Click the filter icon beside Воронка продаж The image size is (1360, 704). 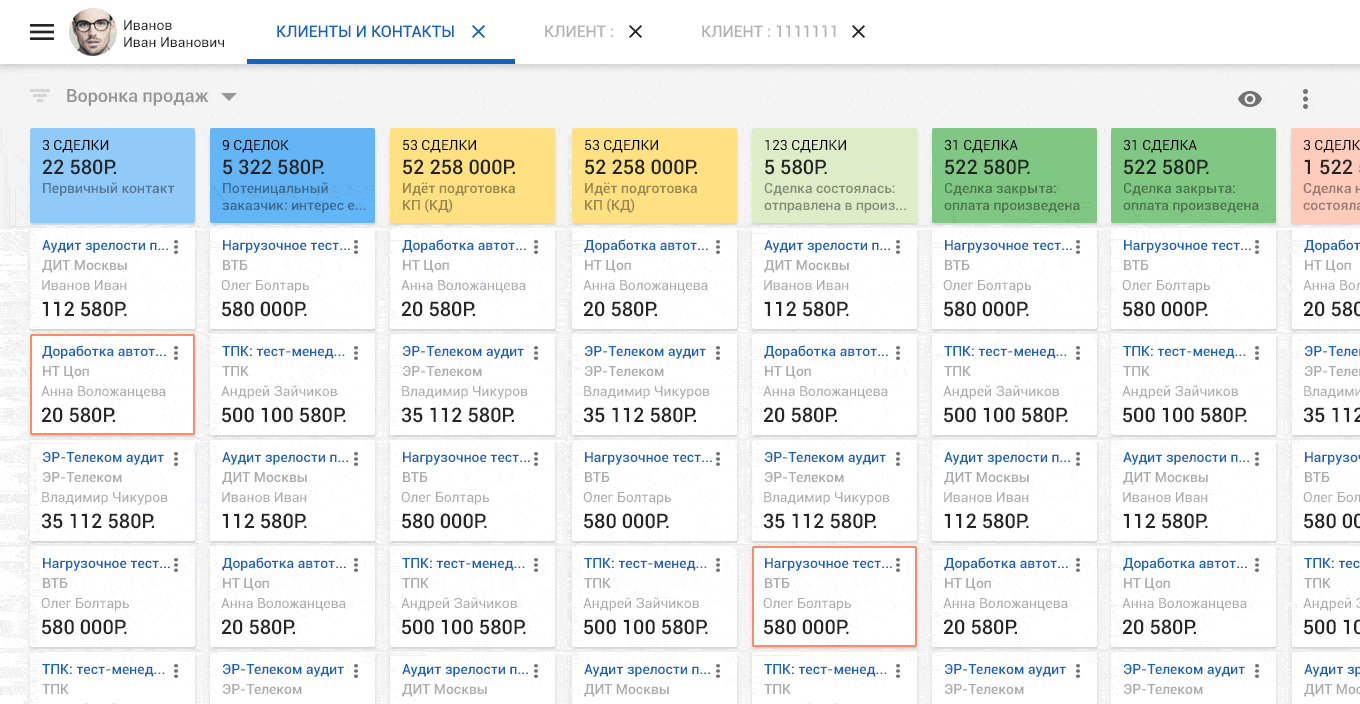click(40, 96)
